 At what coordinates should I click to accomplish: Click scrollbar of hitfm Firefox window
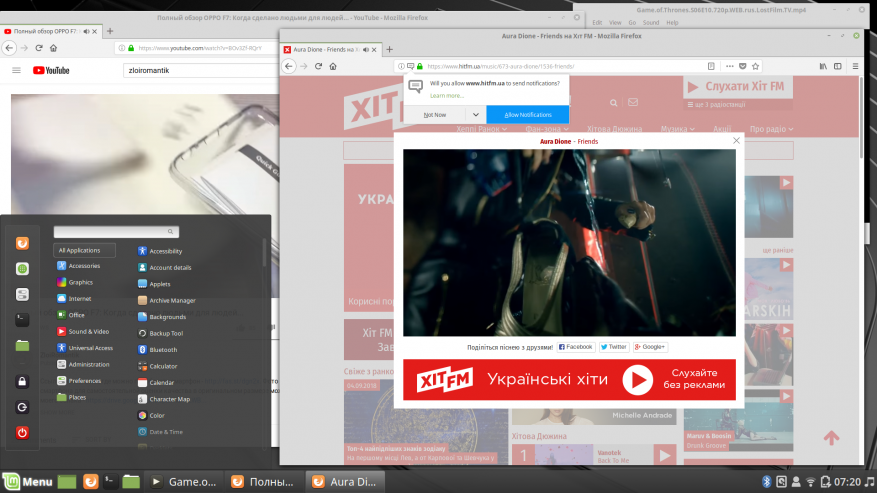[862, 118]
